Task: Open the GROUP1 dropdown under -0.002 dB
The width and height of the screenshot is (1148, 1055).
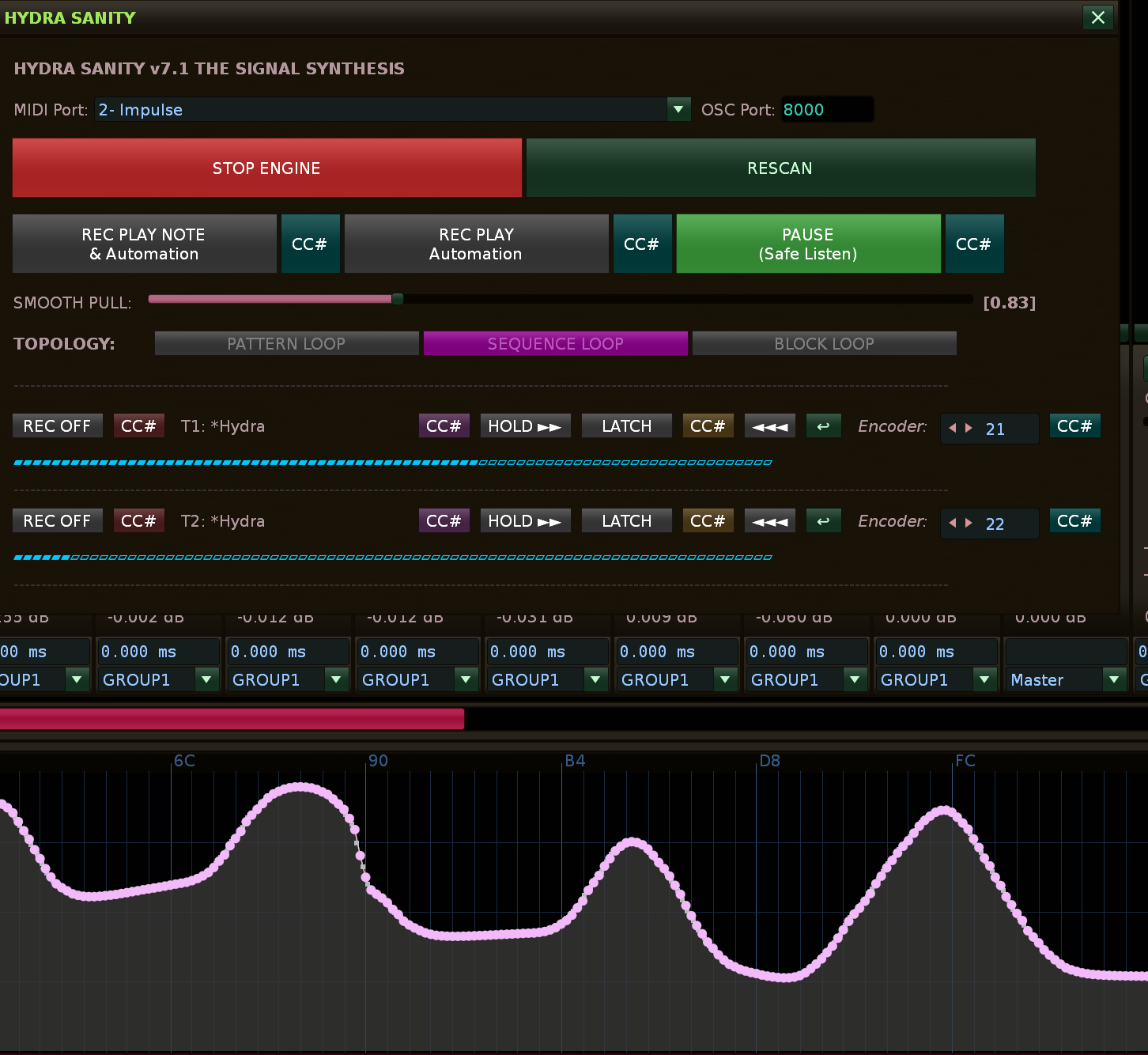Action: click(206, 679)
